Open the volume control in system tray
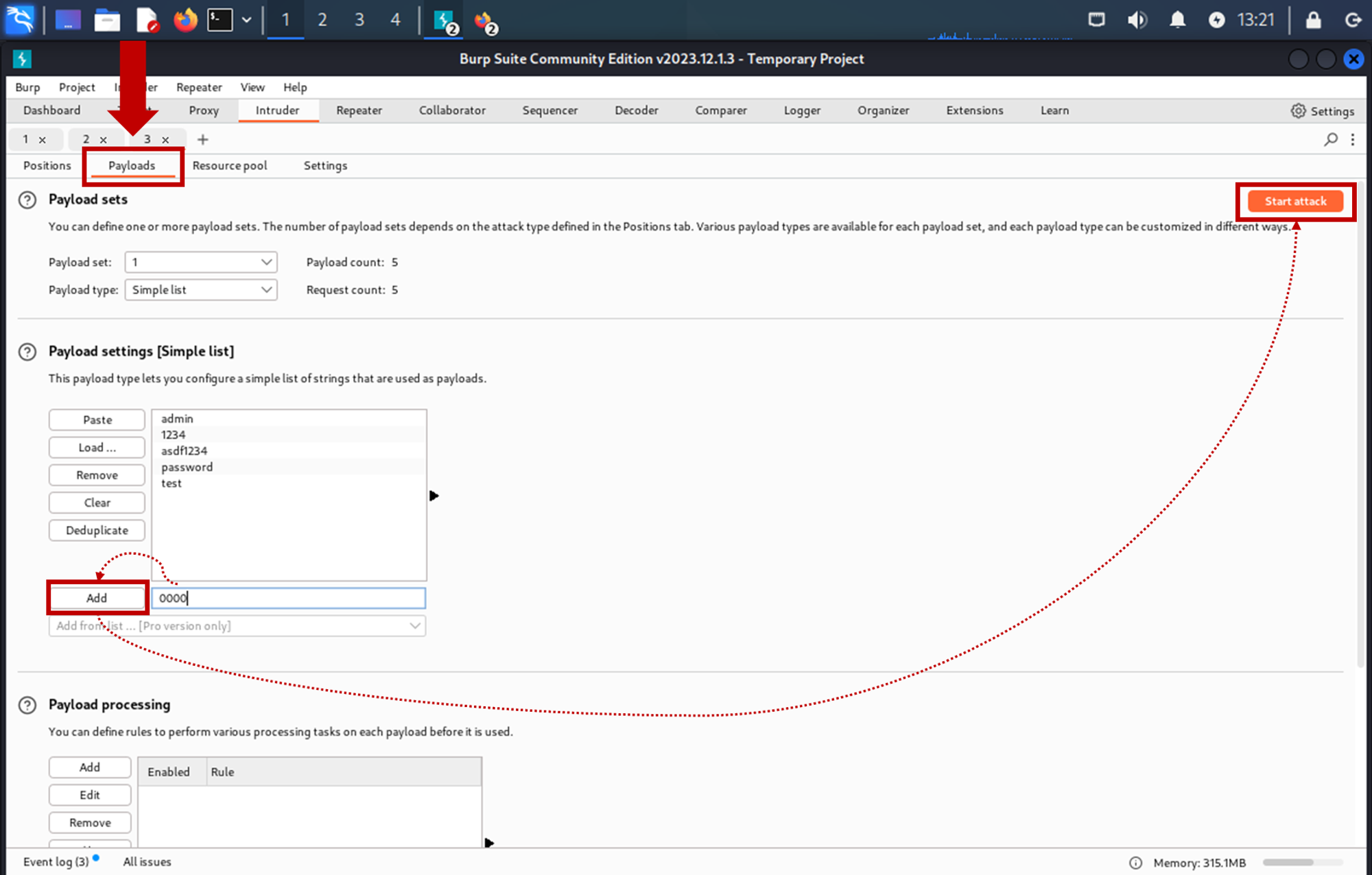The width and height of the screenshot is (1372, 875). pos(1137,19)
